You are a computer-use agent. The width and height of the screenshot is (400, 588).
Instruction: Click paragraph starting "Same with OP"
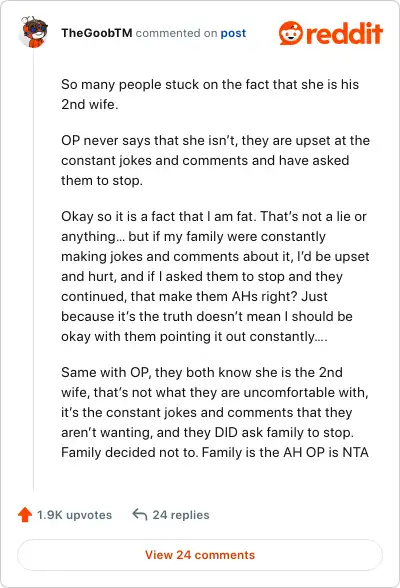coord(215,412)
